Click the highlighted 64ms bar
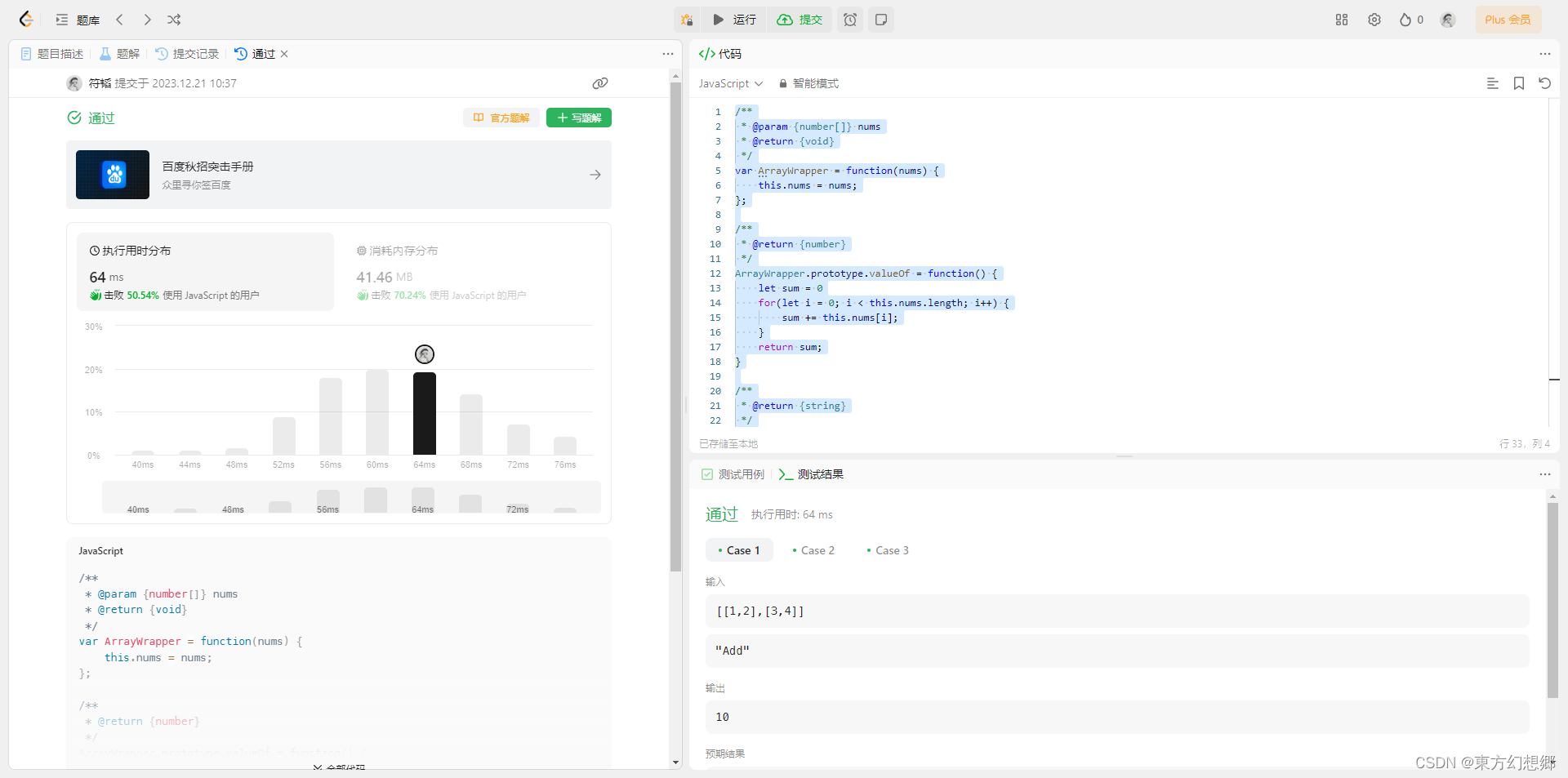 pyautogui.click(x=425, y=413)
